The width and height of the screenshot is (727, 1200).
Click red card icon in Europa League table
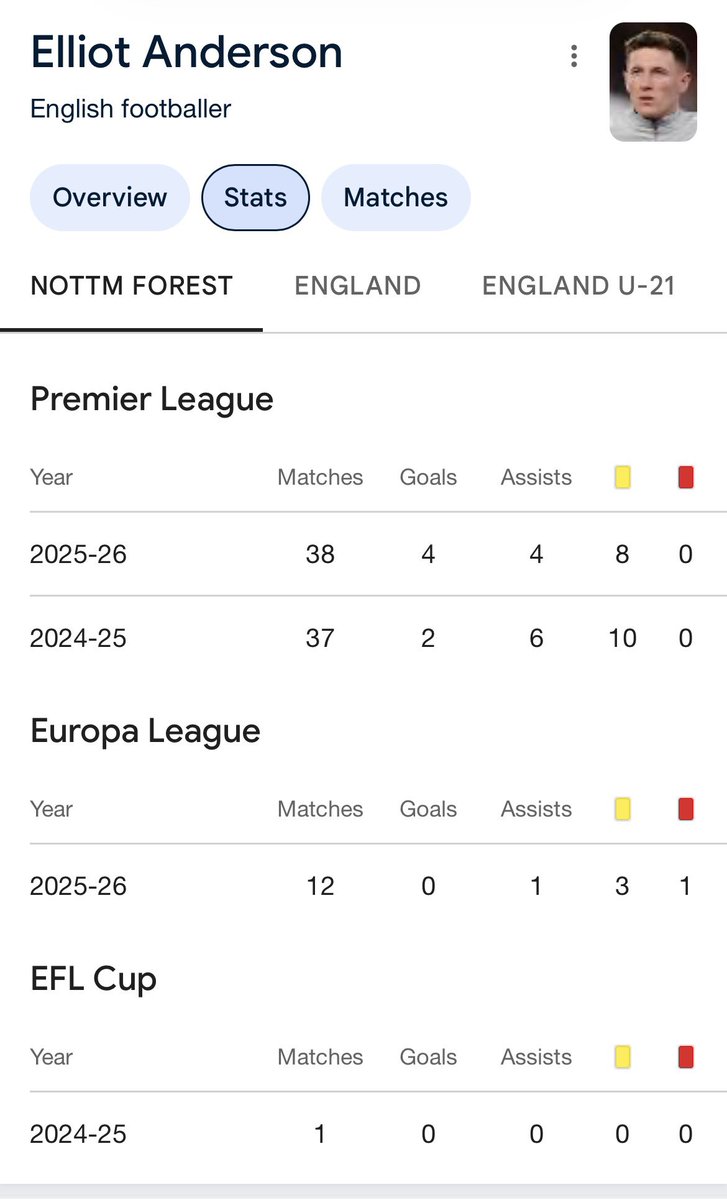pos(685,809)
